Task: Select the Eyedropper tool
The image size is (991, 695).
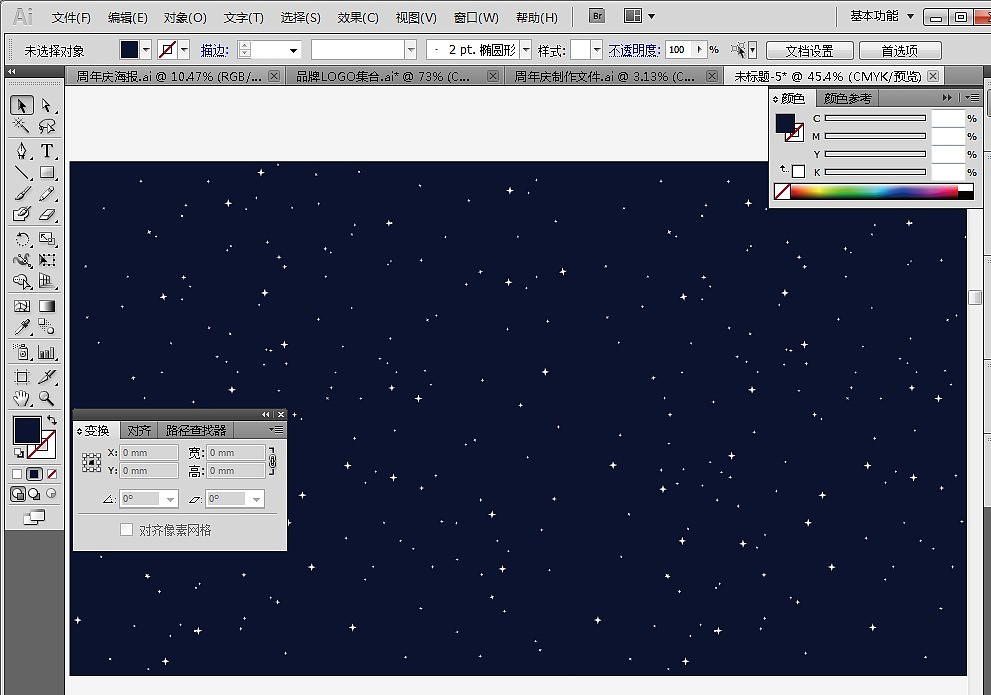Action: tap(21, 327)
